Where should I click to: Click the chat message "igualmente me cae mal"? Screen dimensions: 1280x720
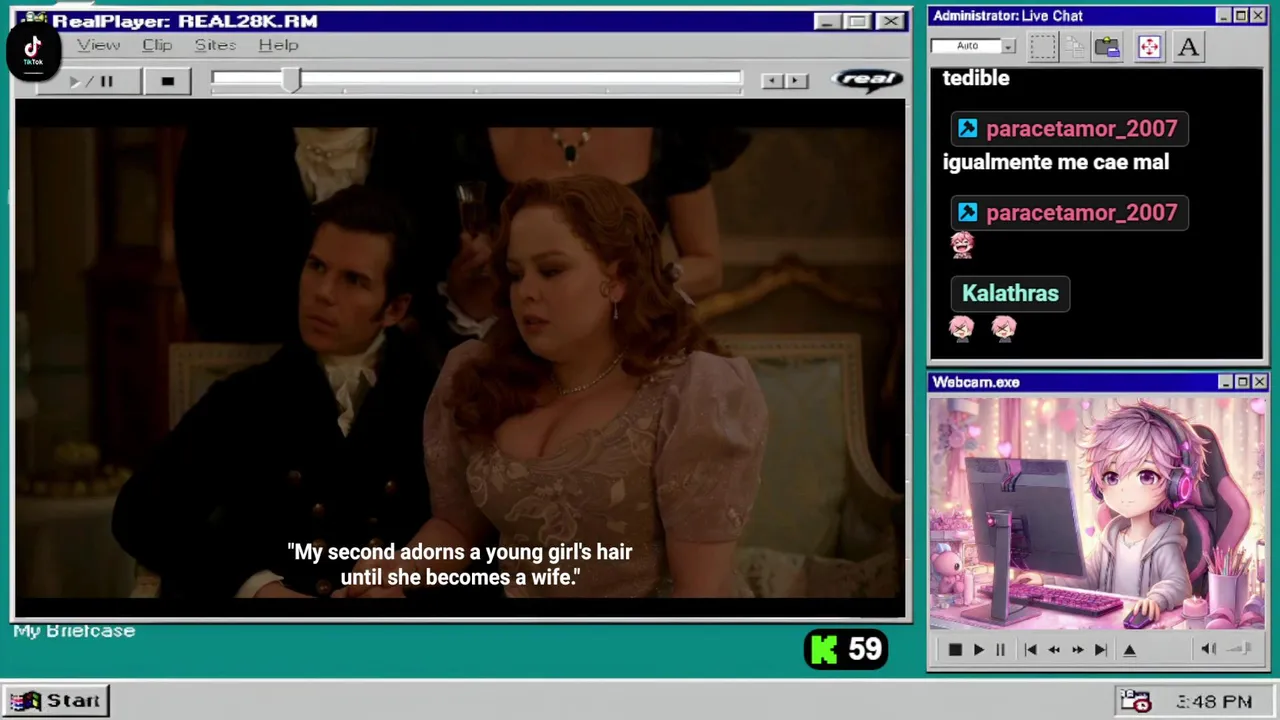coord(1056,162)
